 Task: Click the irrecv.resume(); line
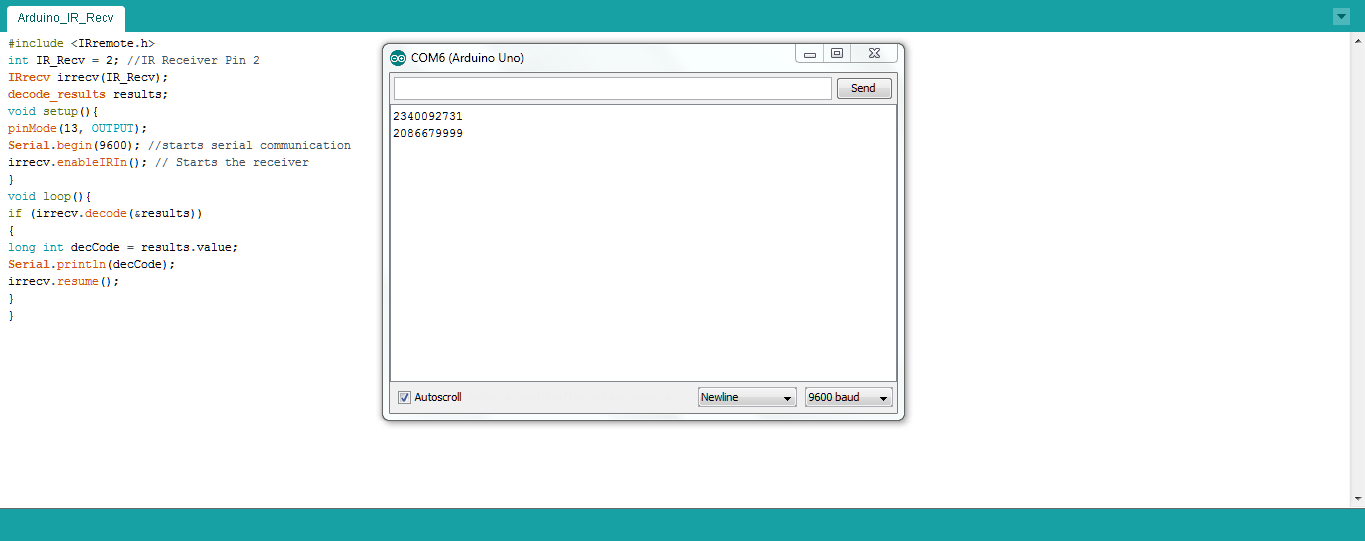pyautogui.click(x=63, y=281)
